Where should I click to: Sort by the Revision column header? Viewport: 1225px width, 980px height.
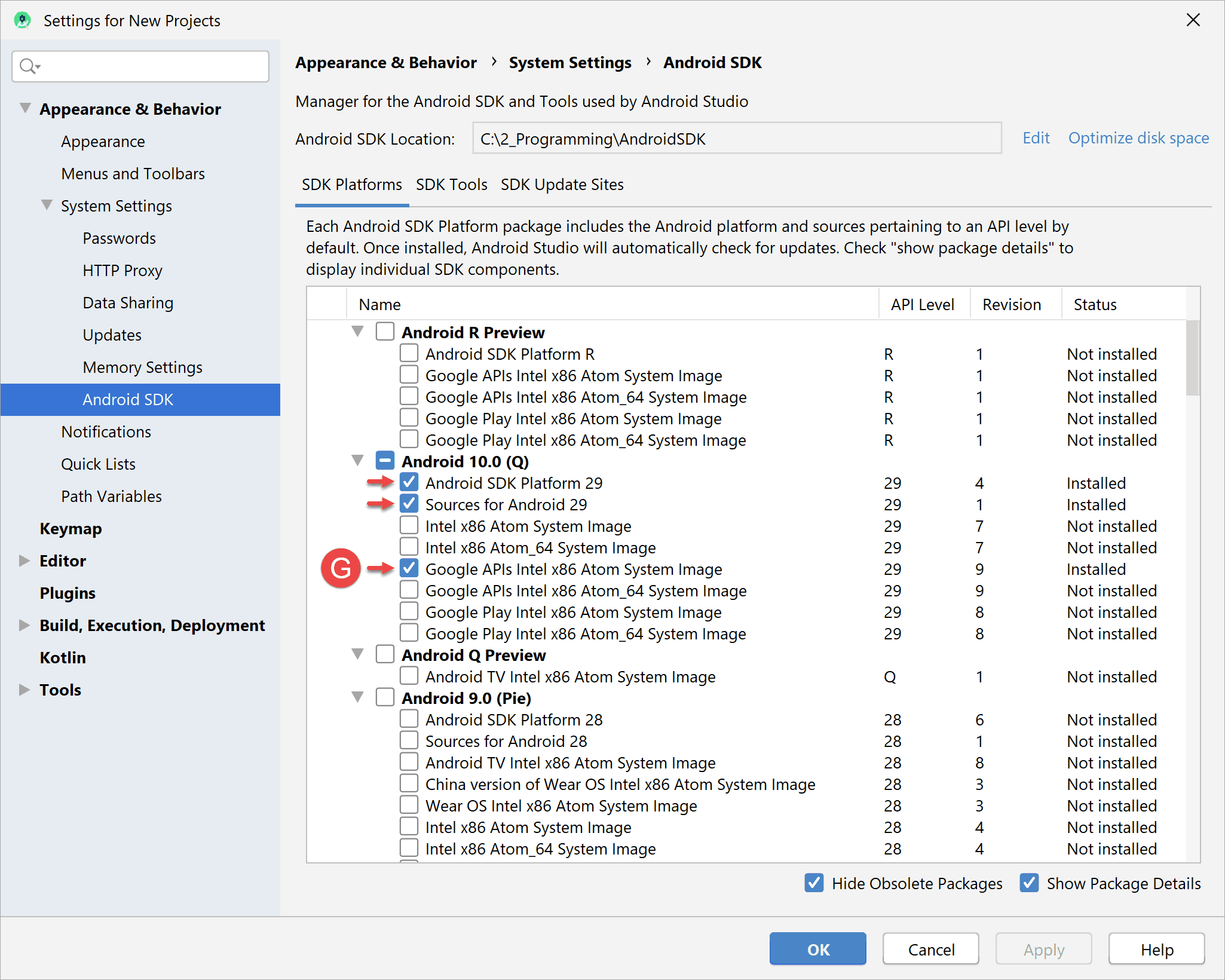(x=1015, y=304)
